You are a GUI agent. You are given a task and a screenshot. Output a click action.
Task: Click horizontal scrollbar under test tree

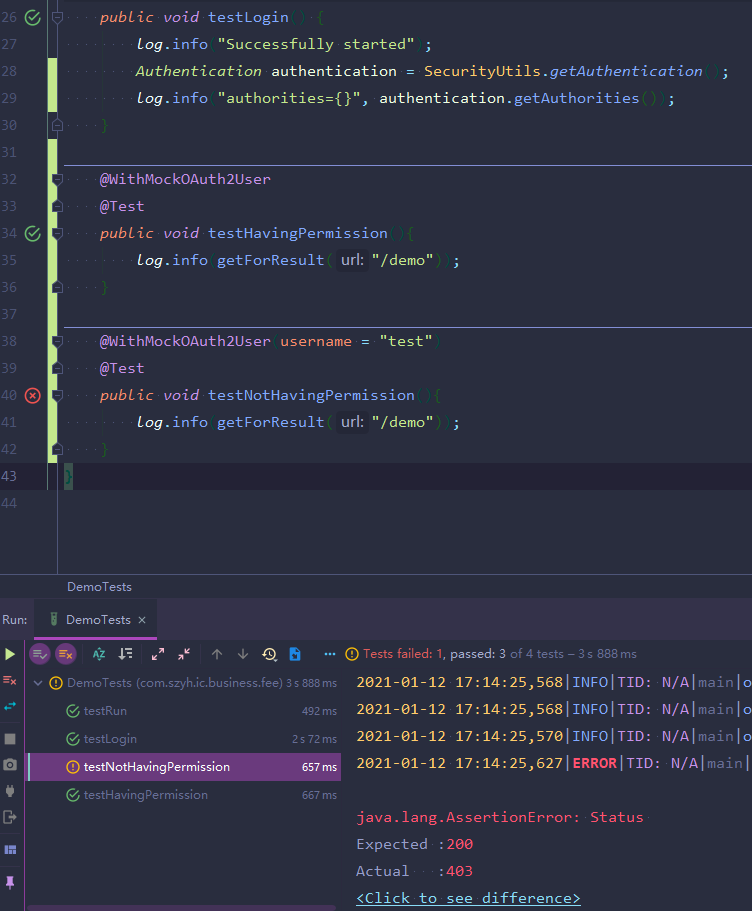click(x=181, y=908)
